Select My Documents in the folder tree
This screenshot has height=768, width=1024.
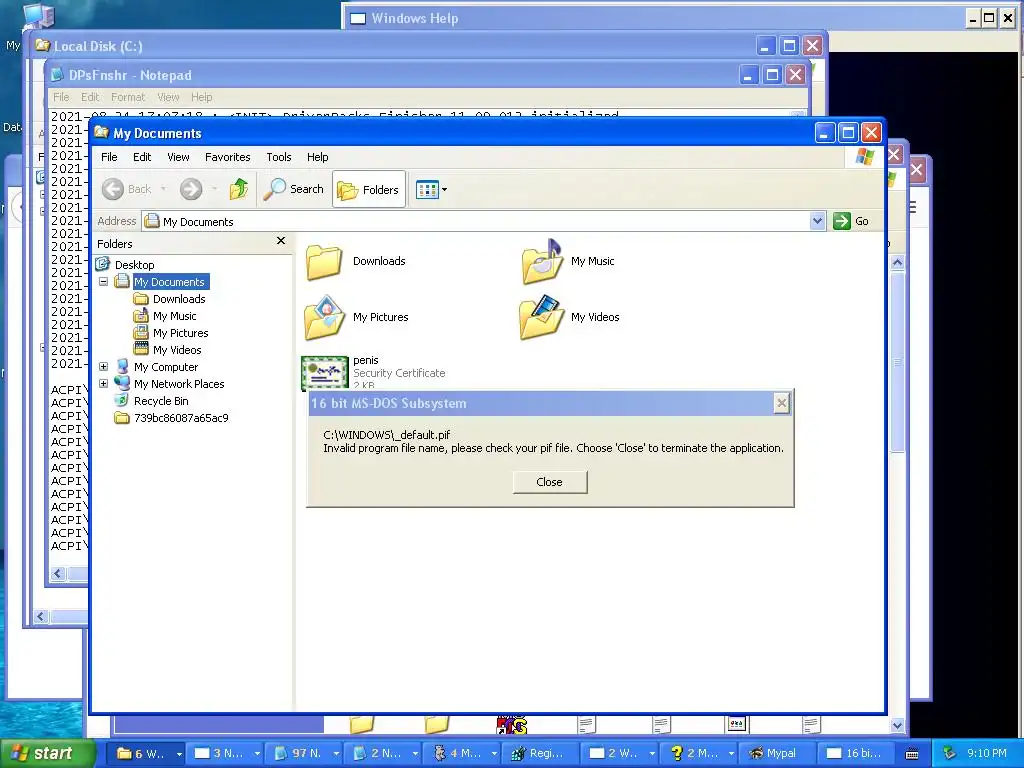169,282
